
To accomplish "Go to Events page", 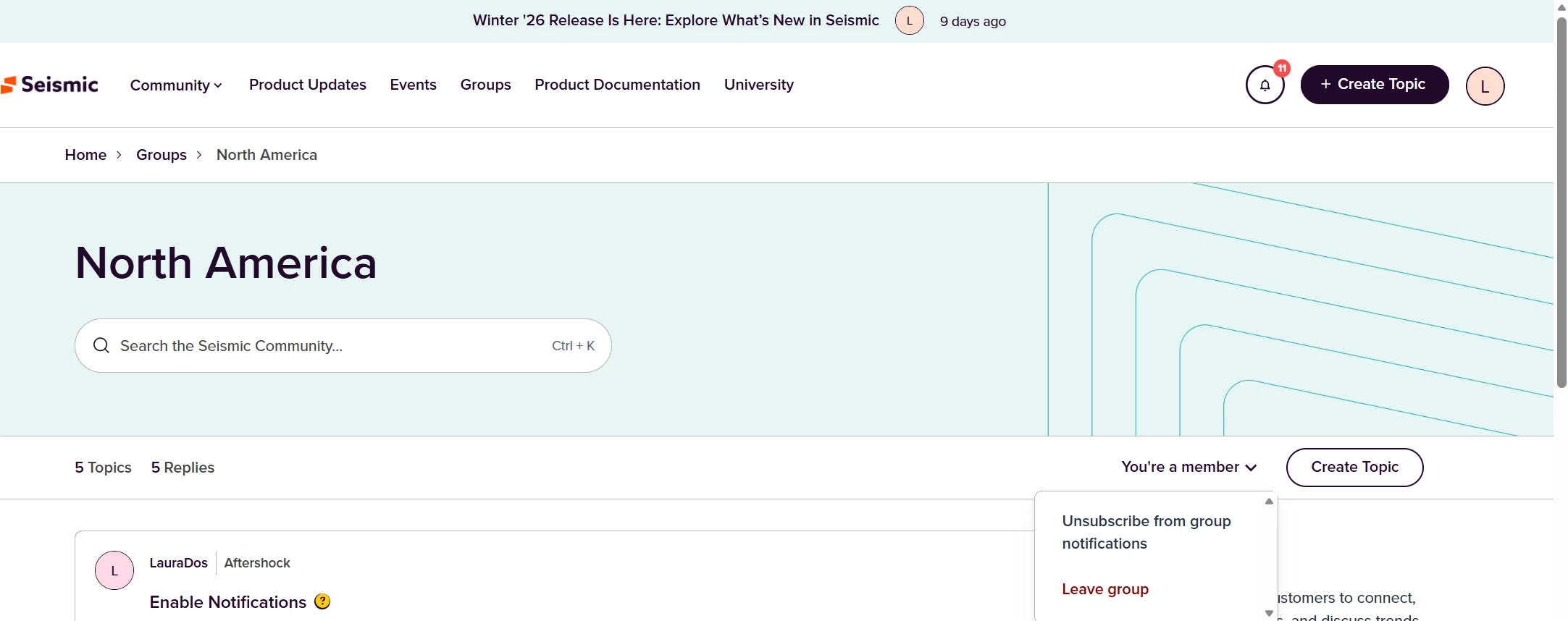I will [x=413, y=85].
